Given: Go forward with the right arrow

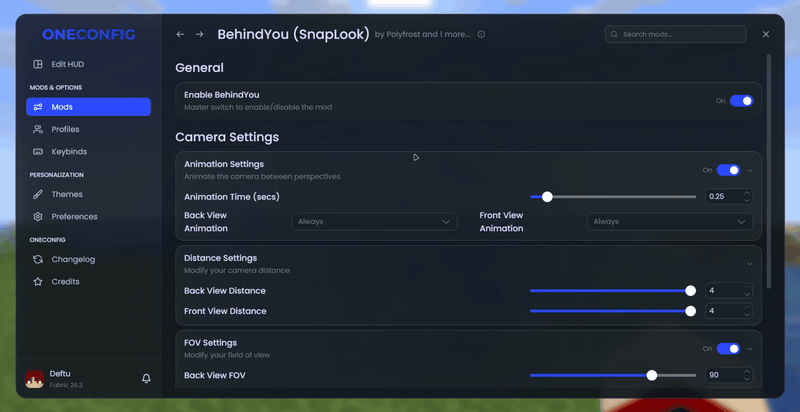Looking at the screenshot, I should point(199,34).
